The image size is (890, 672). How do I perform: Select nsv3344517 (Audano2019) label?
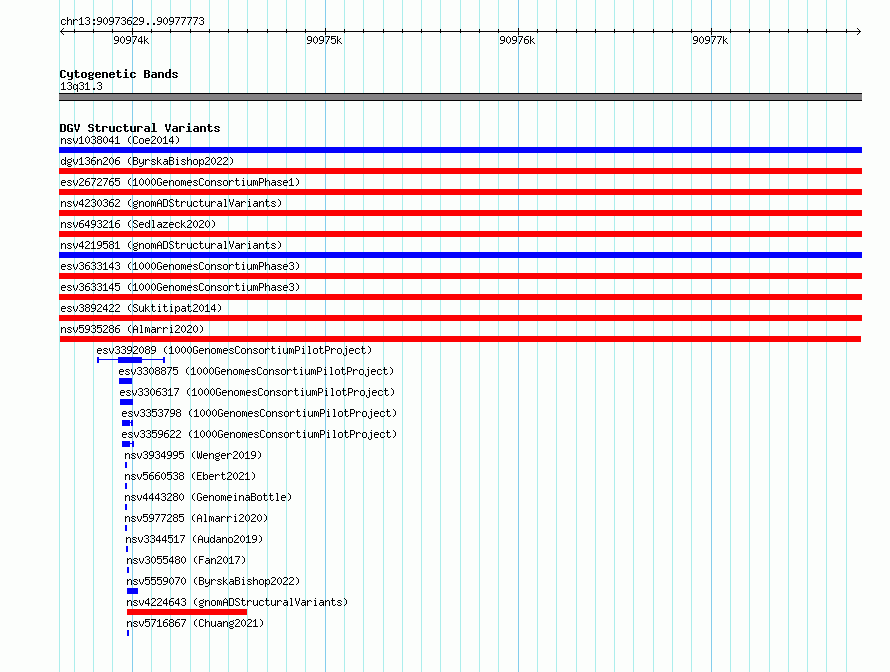pos(194,539)
